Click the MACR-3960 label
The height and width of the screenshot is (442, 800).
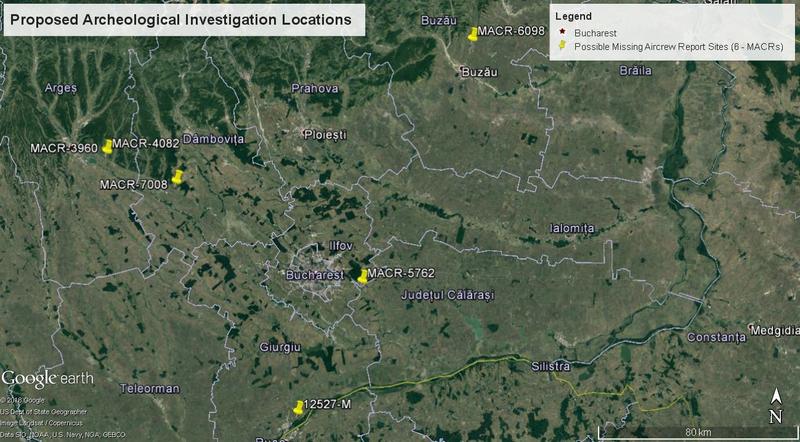(x=64, y=149)
